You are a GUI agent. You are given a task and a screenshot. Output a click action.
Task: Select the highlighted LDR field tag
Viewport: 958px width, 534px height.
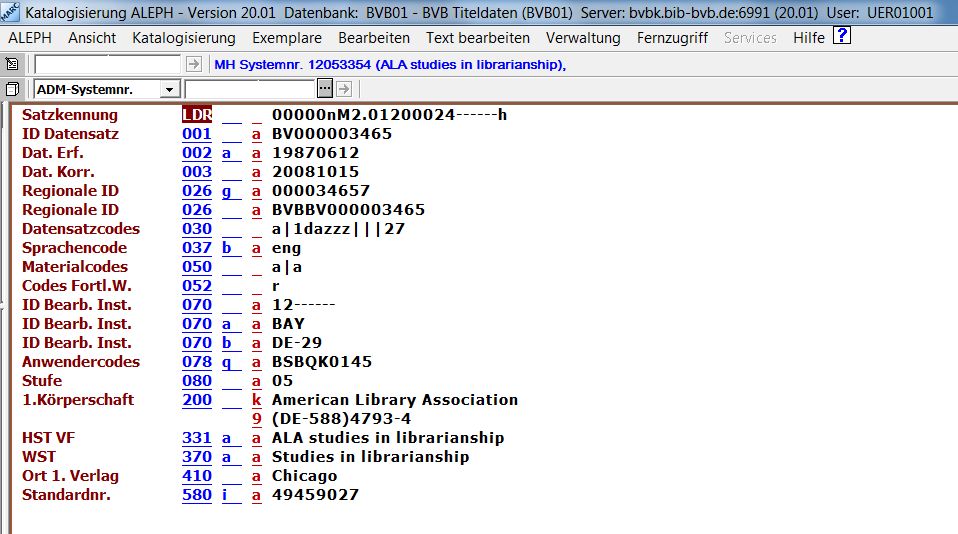coord(197,115)
